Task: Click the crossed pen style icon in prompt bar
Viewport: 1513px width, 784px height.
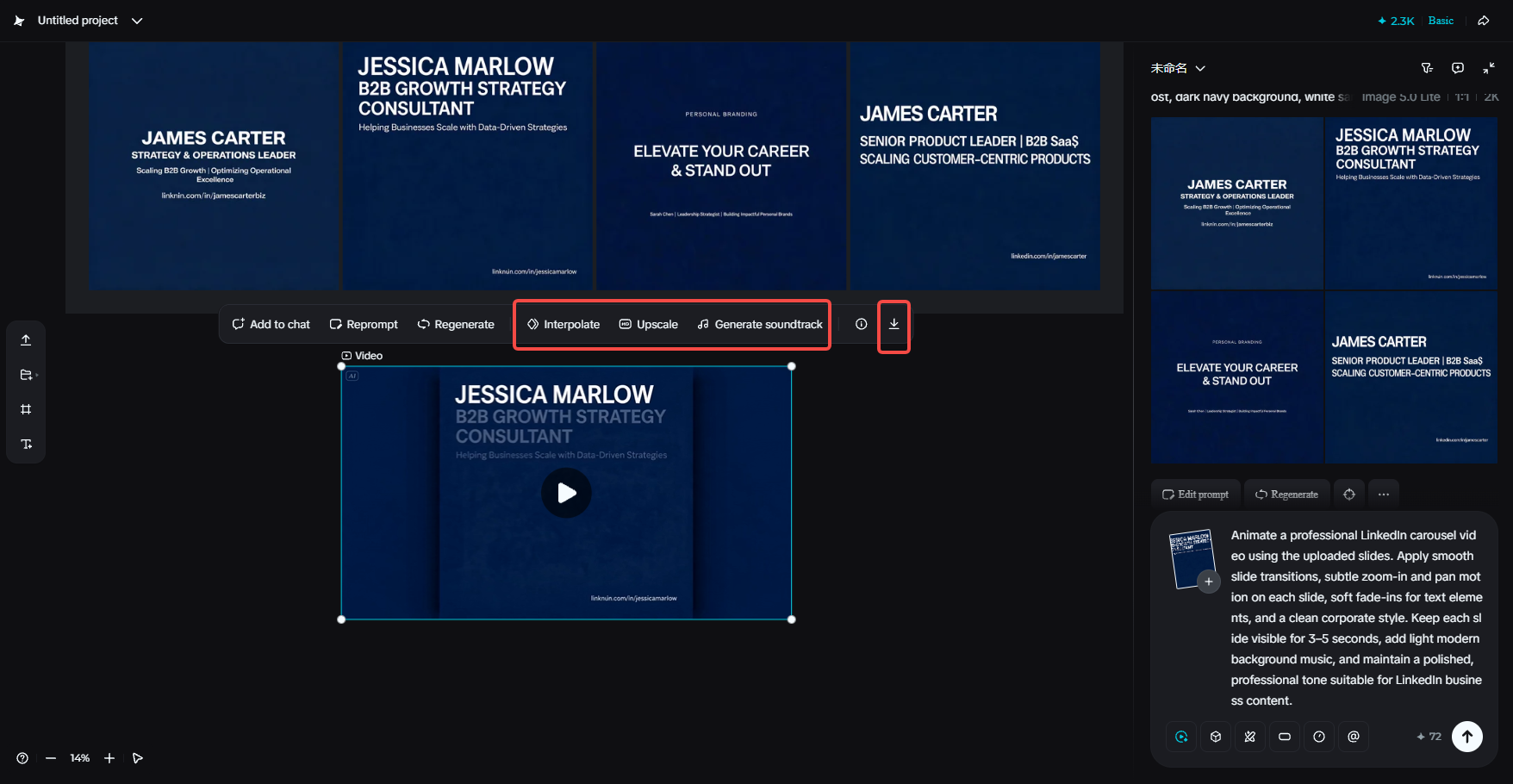Action: (1250, 737)
